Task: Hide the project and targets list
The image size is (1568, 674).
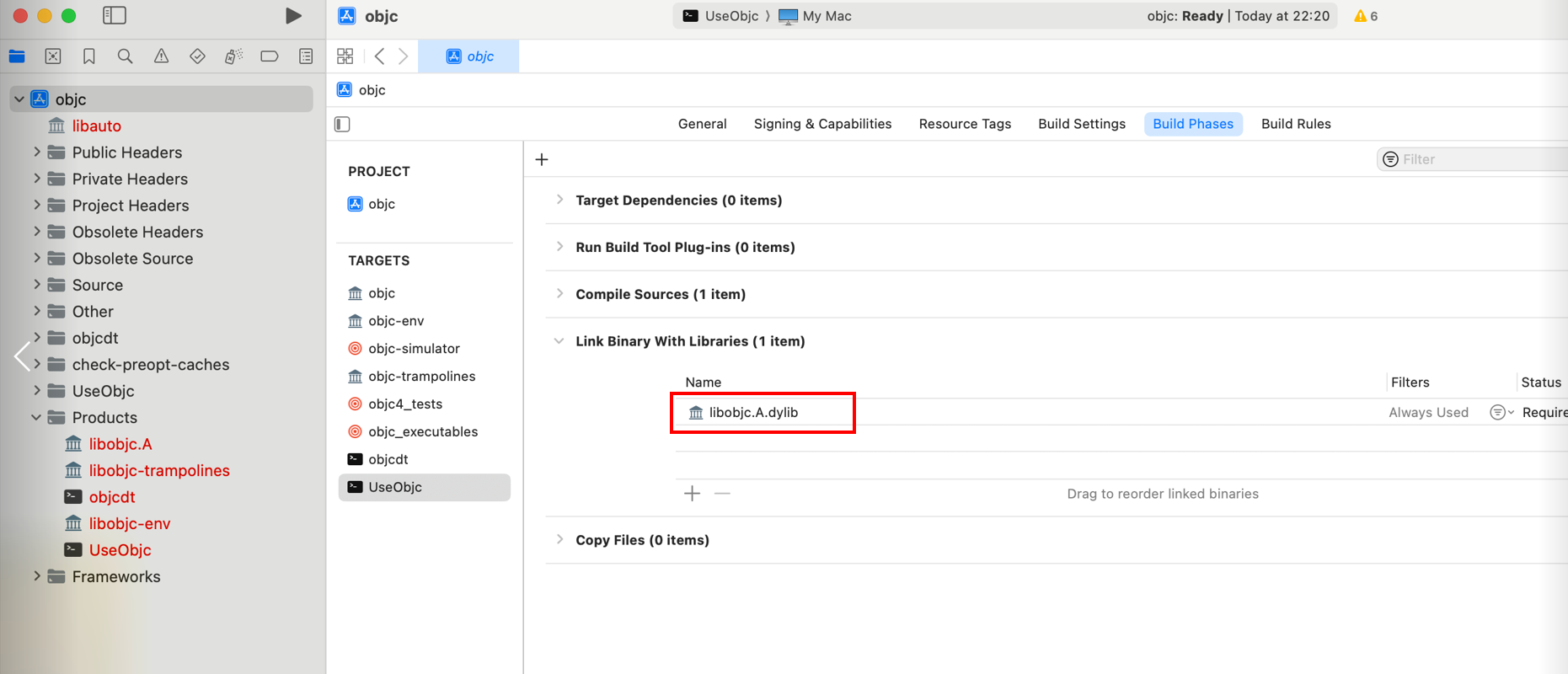Action: tap(342, 125)
